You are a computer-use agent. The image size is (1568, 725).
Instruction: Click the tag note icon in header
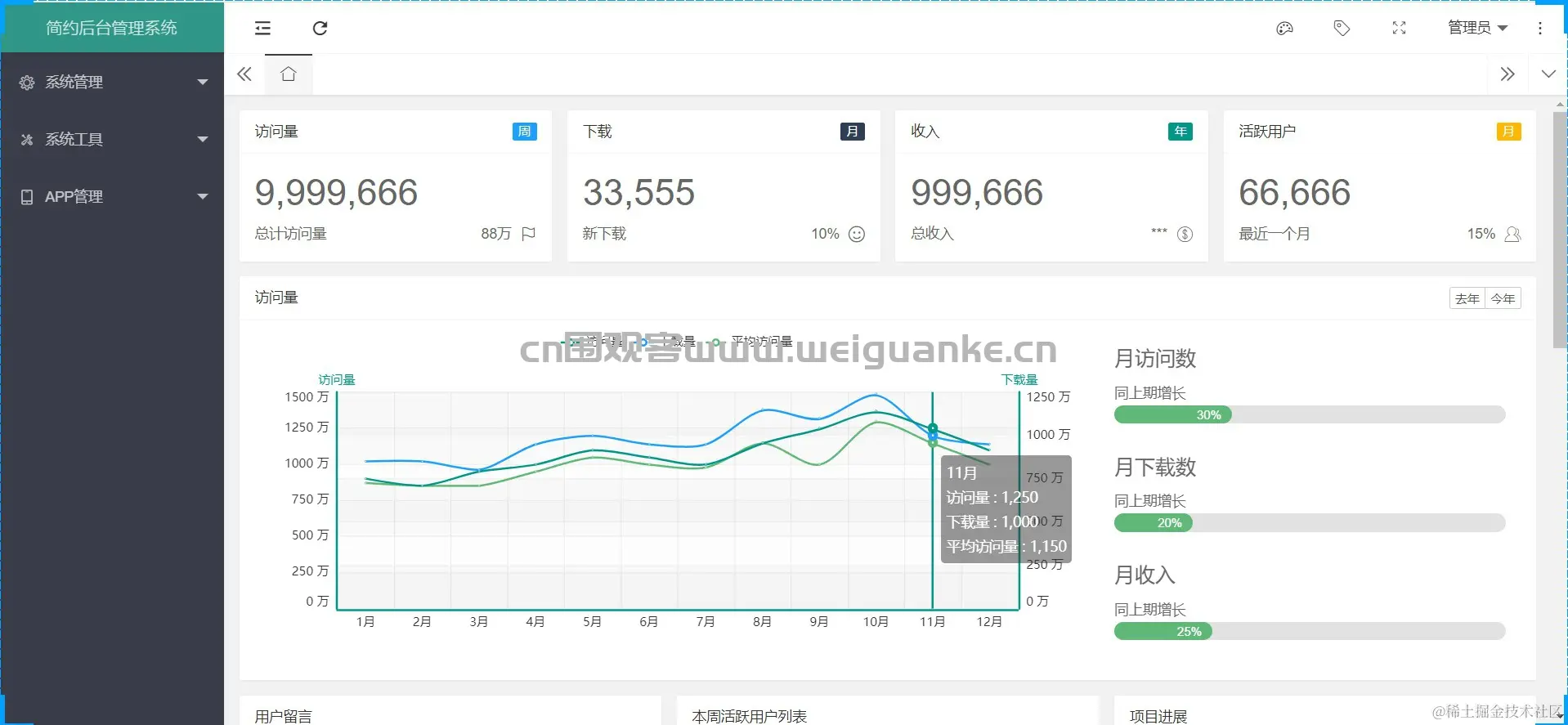(1342, 29)
